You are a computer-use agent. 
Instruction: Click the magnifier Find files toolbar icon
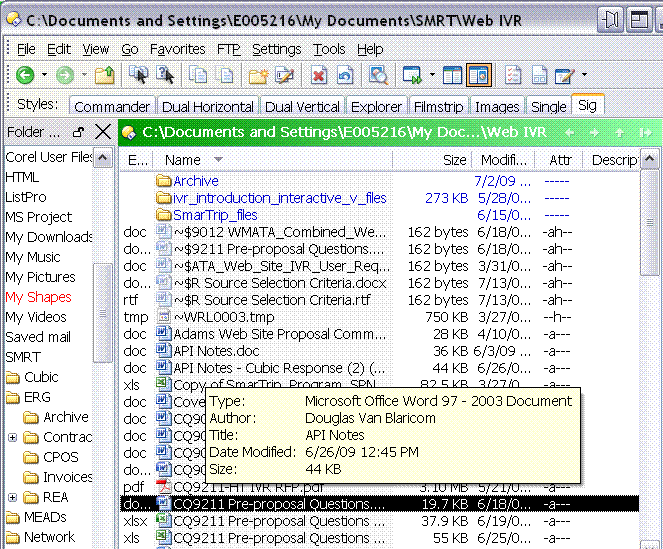(x=378, y=75)
